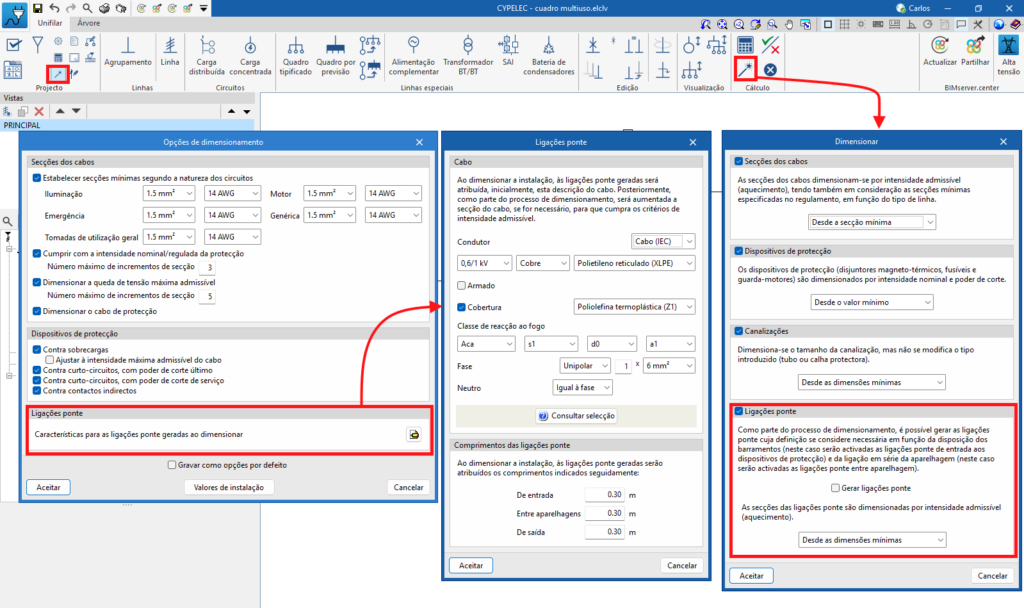Viewport: 1024px width, 608px height.
Task: Open the Alta tensão tool
Action: [x=1008, y=46]
